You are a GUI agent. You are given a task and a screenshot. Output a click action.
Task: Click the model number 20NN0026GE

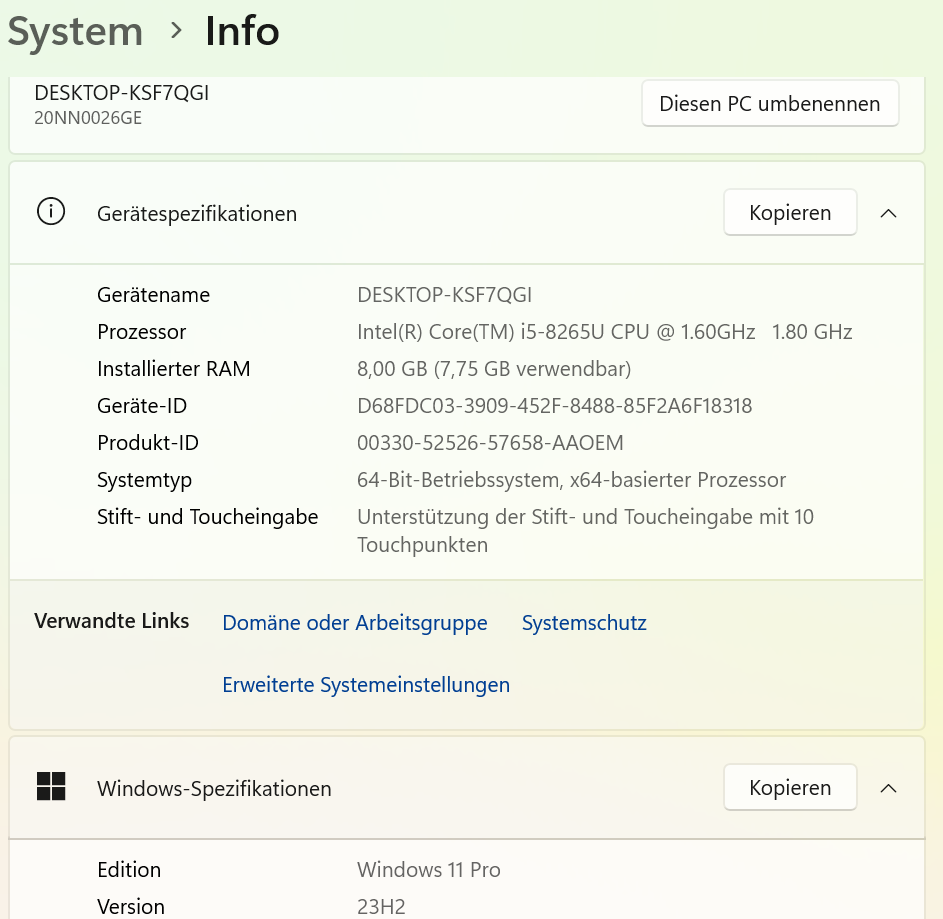point(88,118)
